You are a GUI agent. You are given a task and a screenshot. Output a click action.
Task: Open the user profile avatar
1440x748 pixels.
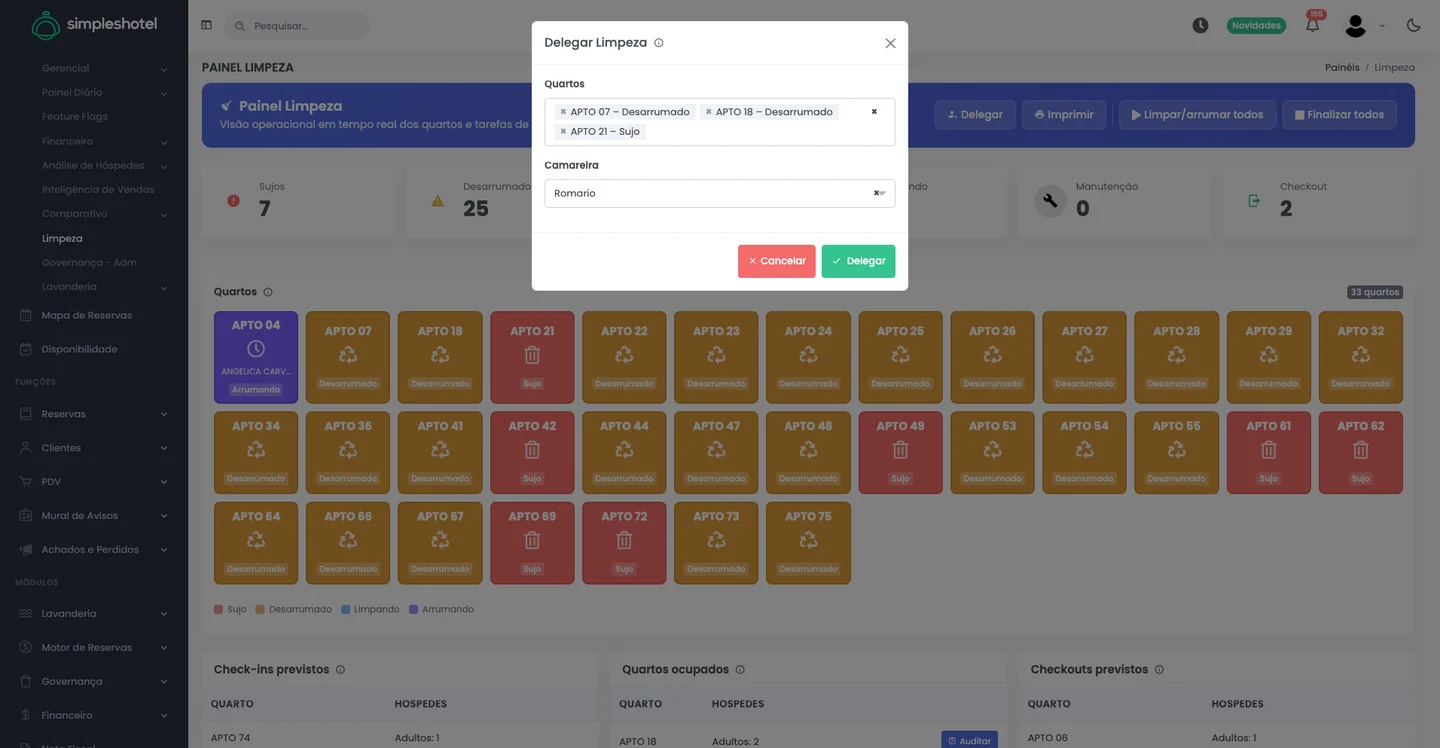pyautogui.click(x=1355, y=25)
